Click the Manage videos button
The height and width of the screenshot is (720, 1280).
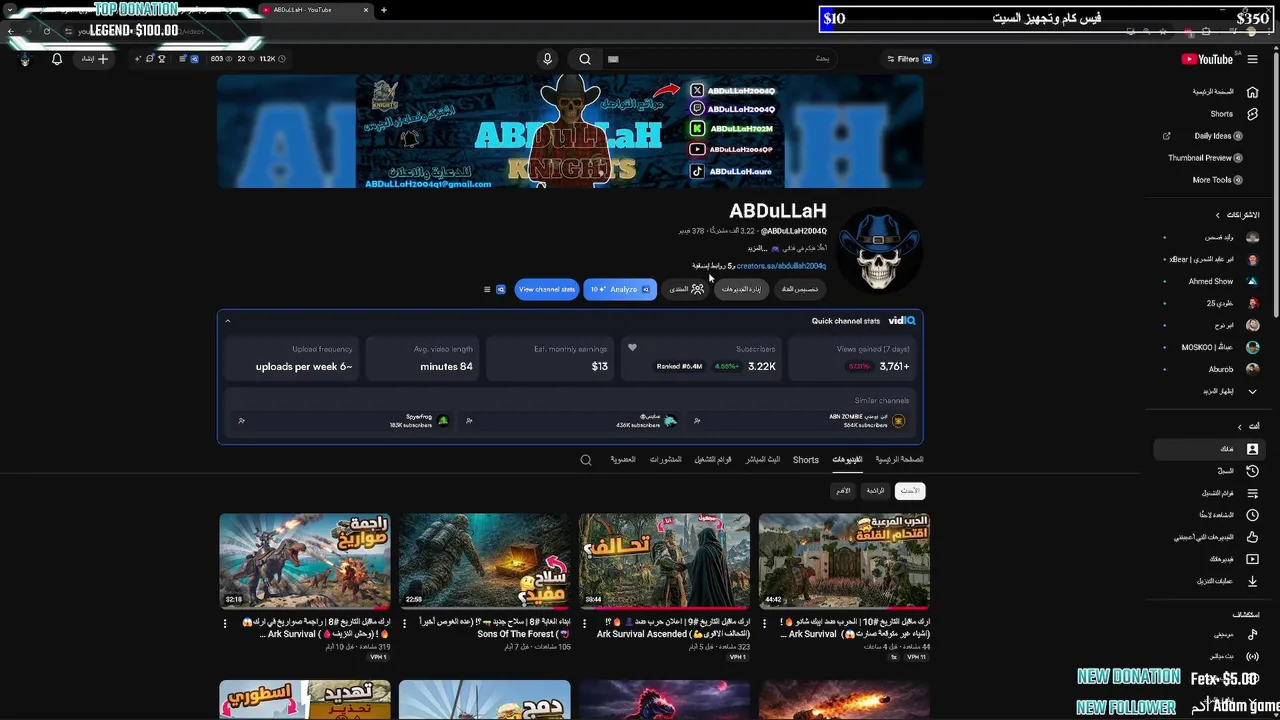click(741, 289)
